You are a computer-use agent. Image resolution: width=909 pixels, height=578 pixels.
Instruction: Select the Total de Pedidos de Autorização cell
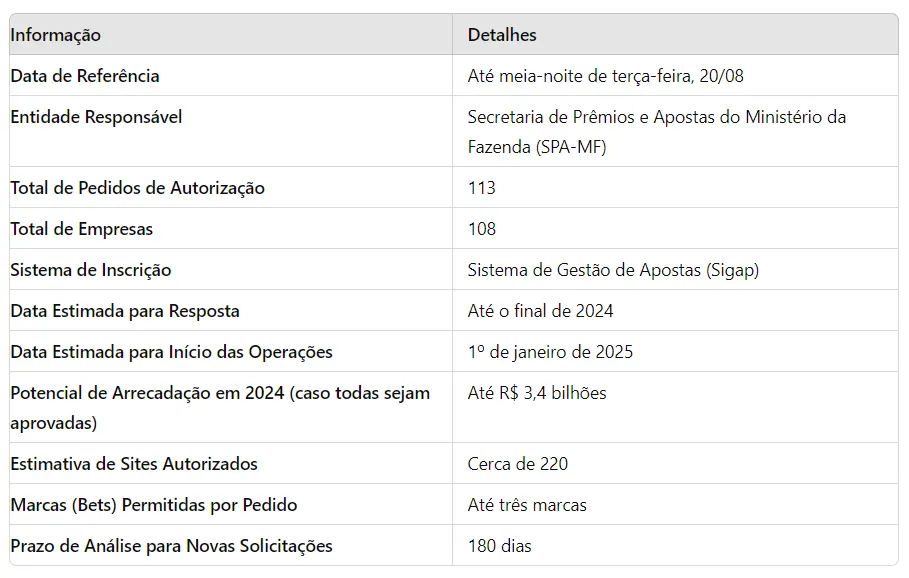click(137, 188)
